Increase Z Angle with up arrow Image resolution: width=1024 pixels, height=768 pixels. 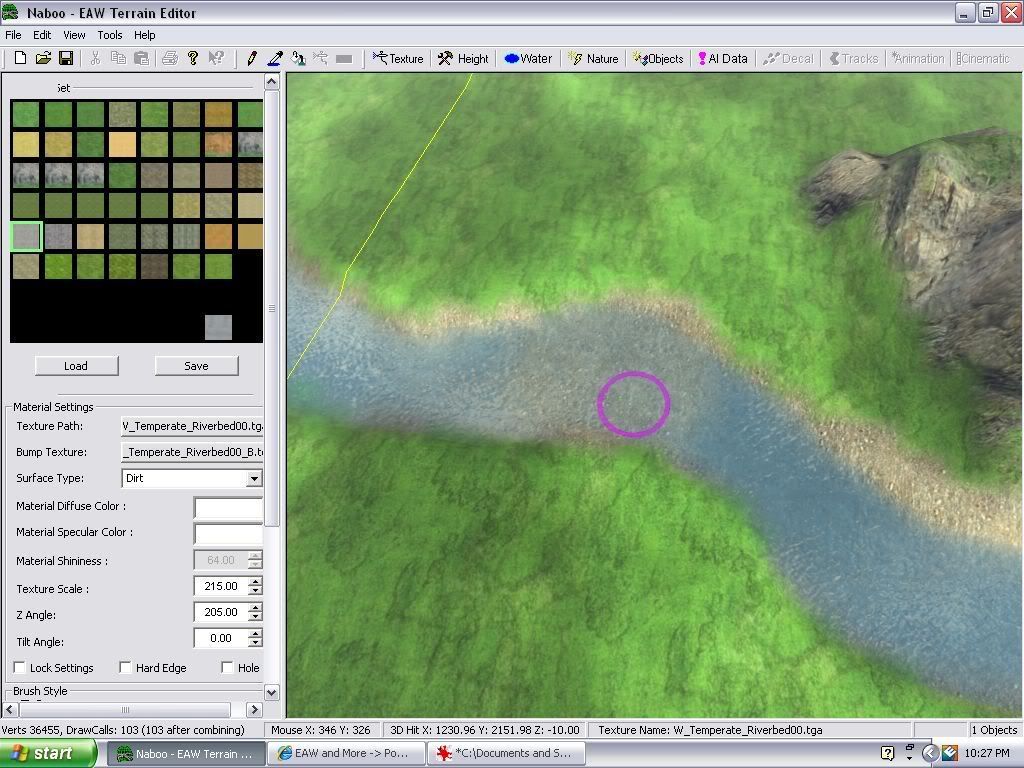coord(255,607)
